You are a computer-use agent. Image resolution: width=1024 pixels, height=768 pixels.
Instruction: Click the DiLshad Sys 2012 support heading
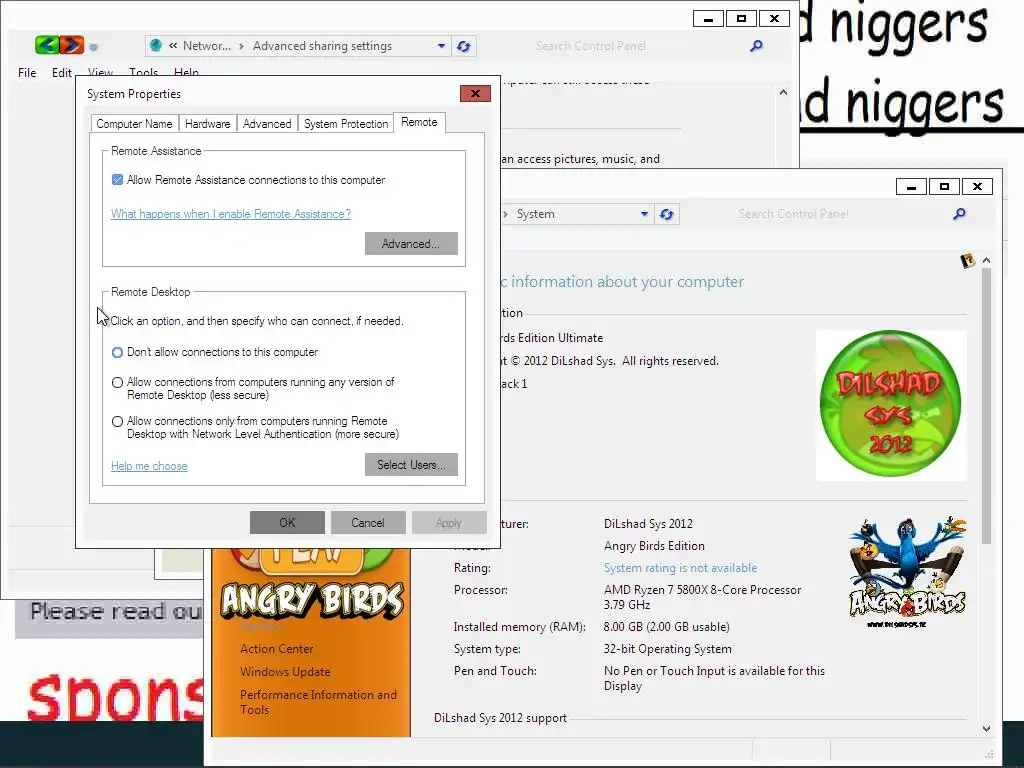point(500,718)
